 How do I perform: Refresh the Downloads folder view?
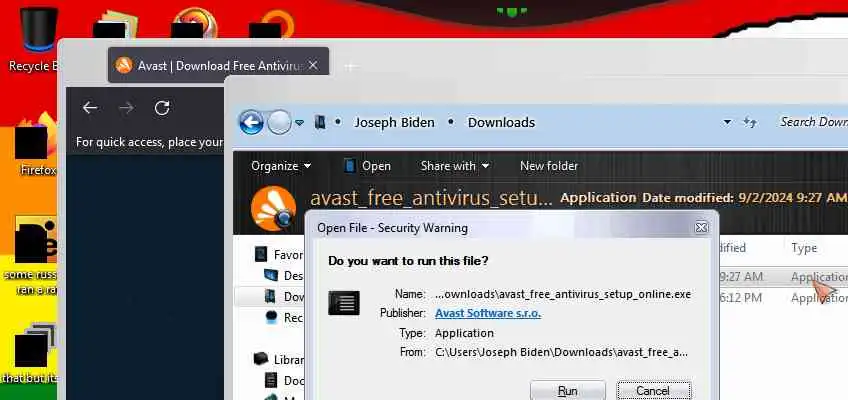point(750,122)
